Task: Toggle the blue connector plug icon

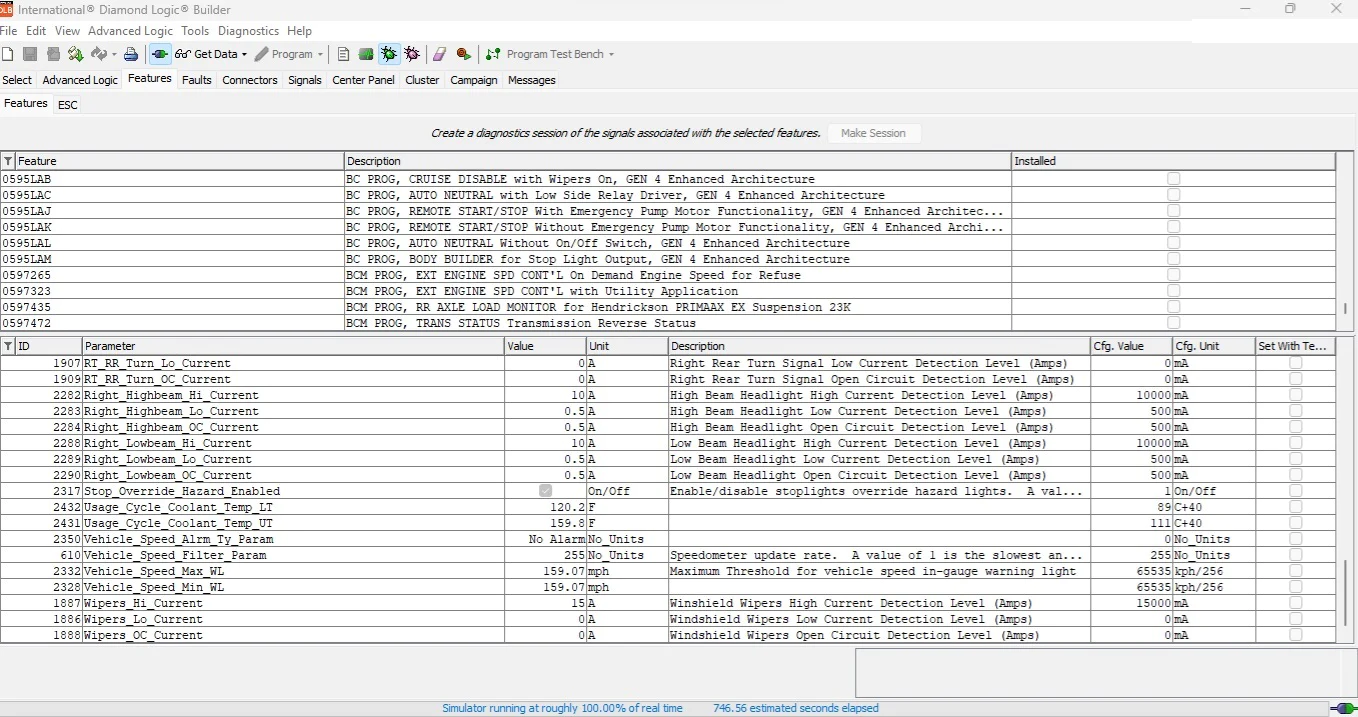Action: [160, 54]
